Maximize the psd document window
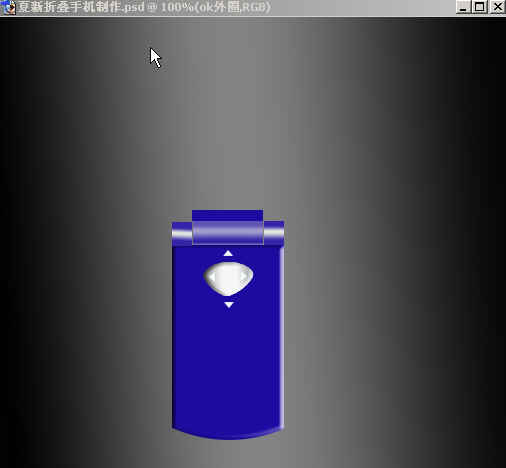Screen dimensions: 506x468 (480, 7)
